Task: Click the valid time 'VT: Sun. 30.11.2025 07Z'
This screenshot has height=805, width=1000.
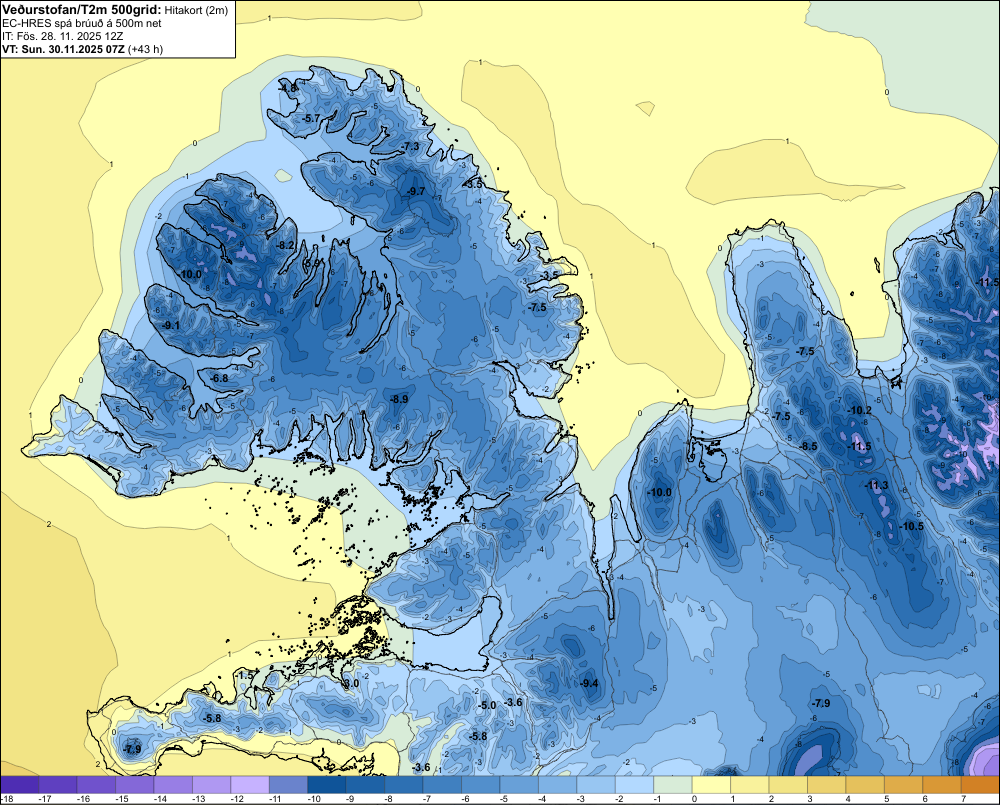Action: point(64,49)
